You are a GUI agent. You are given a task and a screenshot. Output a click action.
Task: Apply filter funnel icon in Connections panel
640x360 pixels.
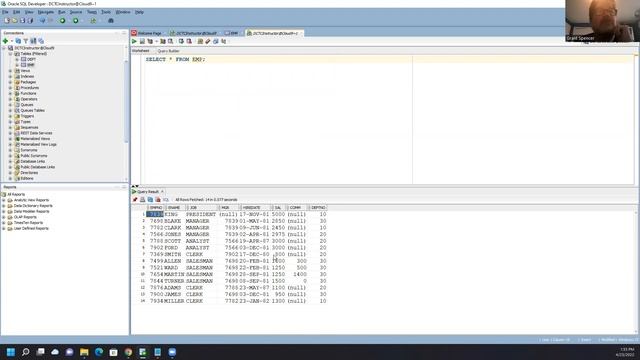click(26, 41)
